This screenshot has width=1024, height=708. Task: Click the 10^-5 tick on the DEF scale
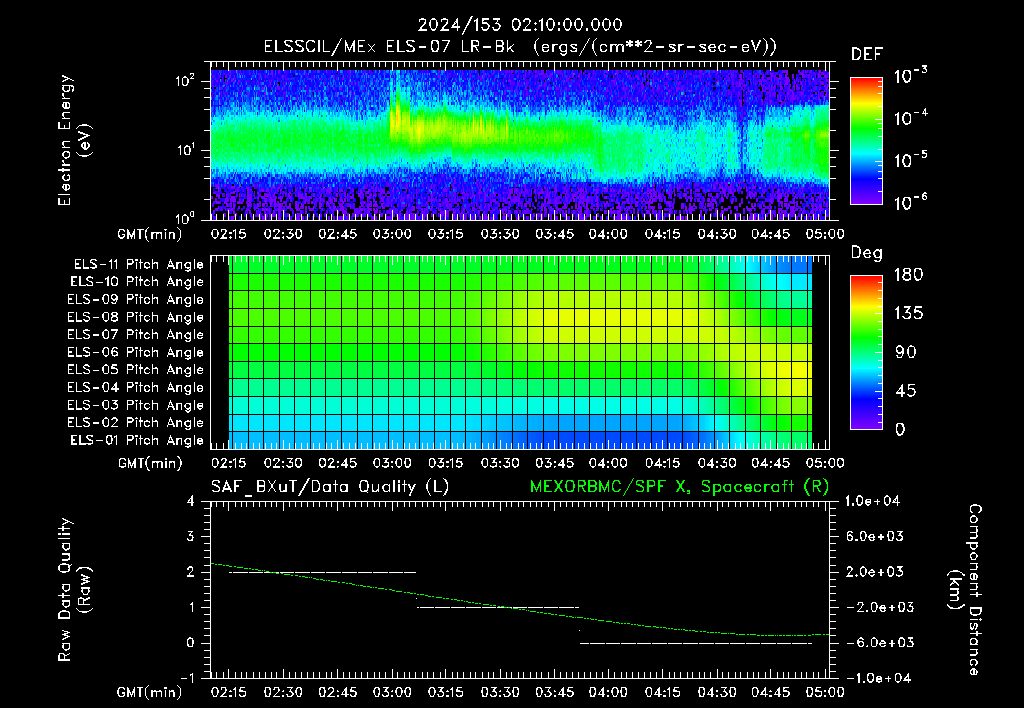coord(910,161)
